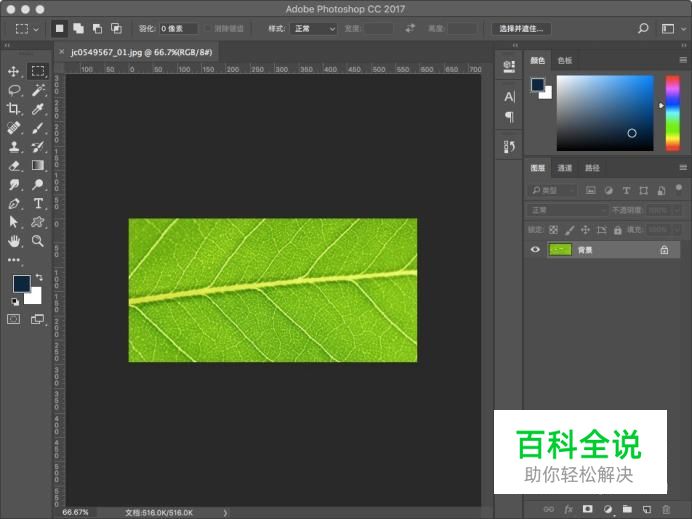Open the Layers panel options menu
692x519 pixels.
[x=683, y=168]
